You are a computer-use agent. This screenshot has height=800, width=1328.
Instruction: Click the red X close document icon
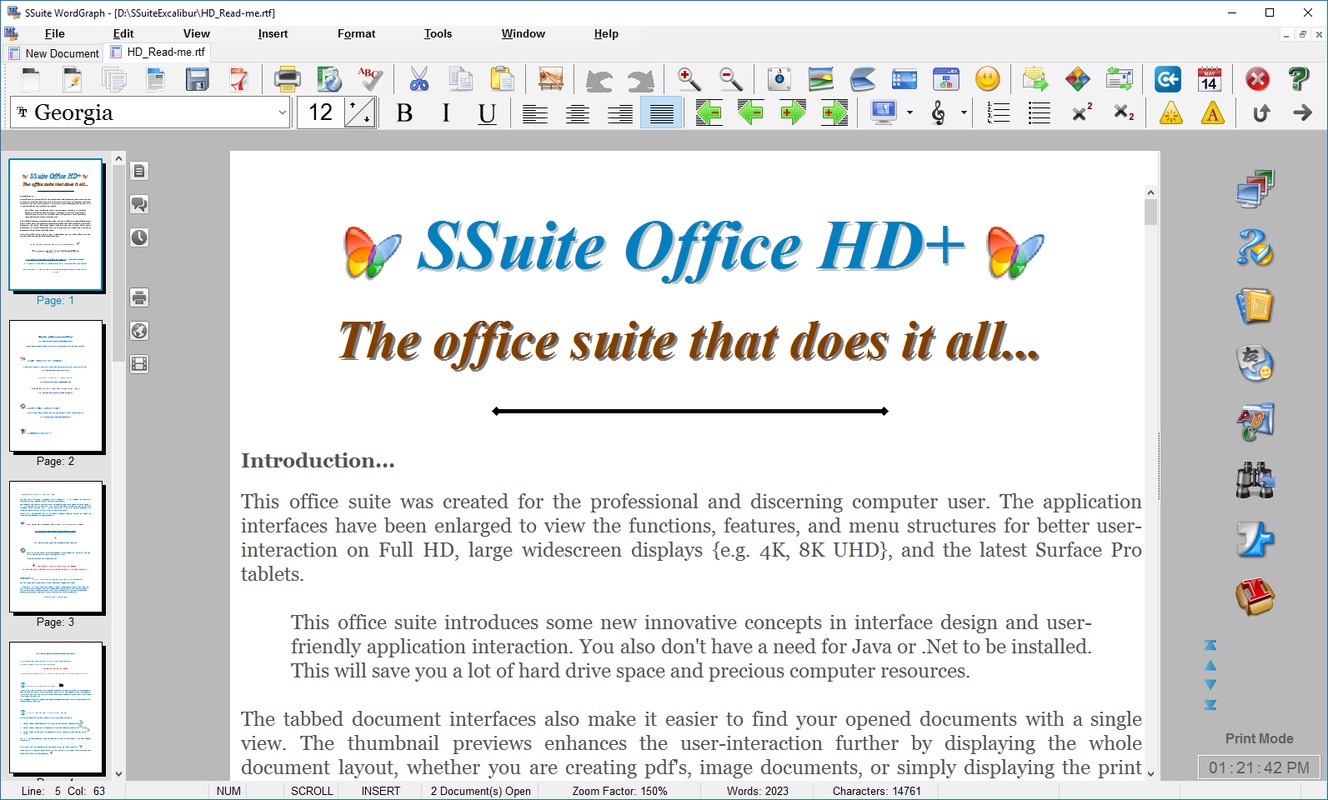point(1257,79)
